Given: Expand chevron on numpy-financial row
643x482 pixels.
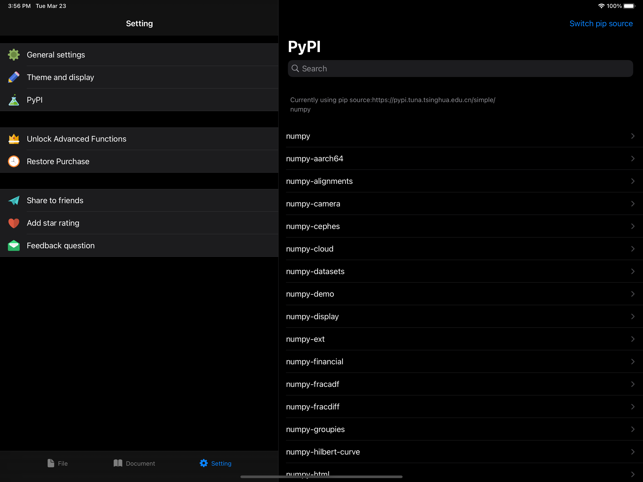Looking at the screenshot, I should 633,361.
